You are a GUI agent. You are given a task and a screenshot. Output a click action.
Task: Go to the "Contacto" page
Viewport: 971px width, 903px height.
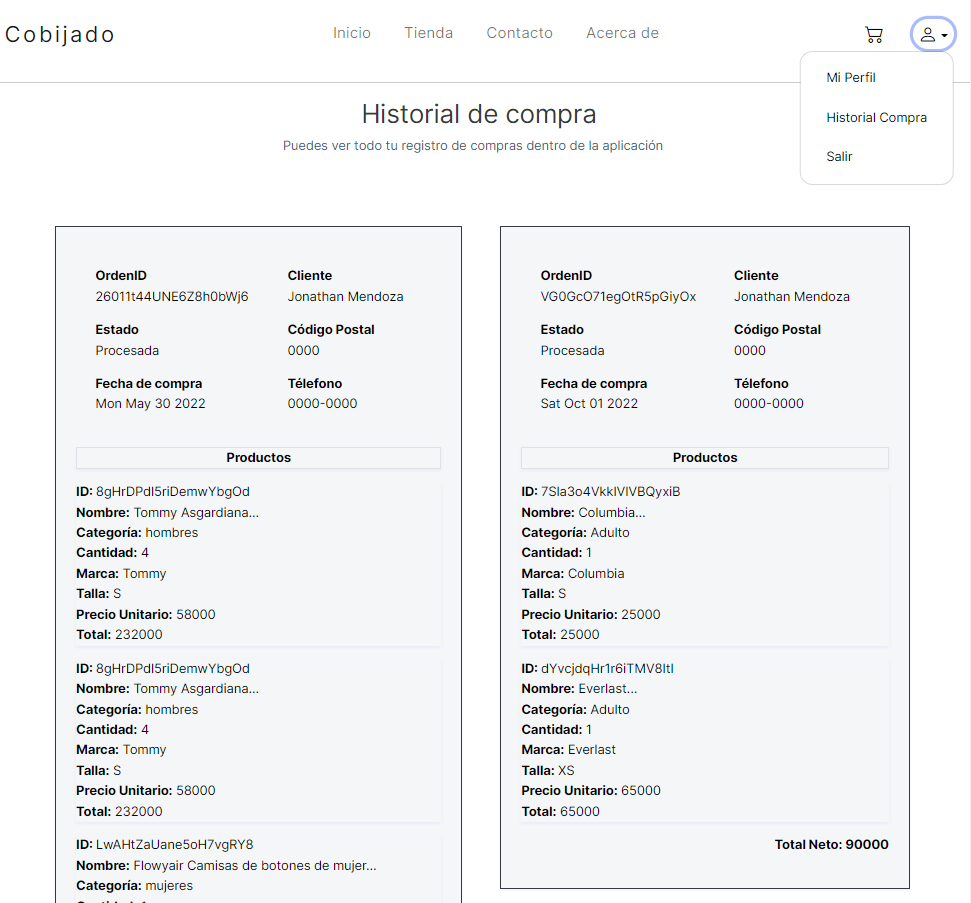[519, 33]
